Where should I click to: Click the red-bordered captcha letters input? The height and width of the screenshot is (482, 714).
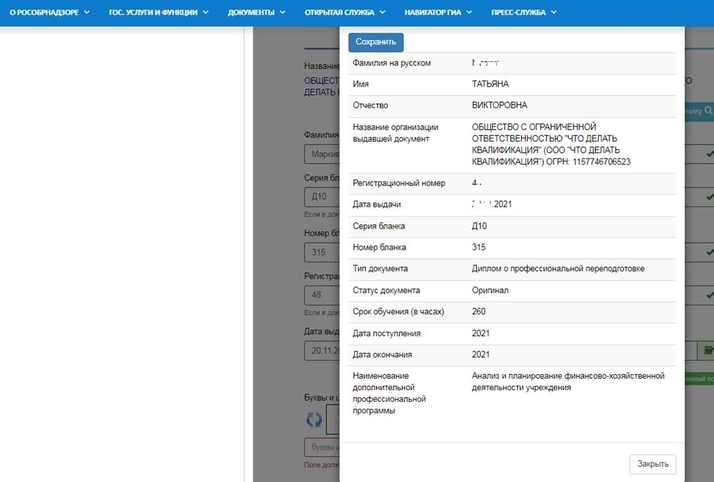321,447
